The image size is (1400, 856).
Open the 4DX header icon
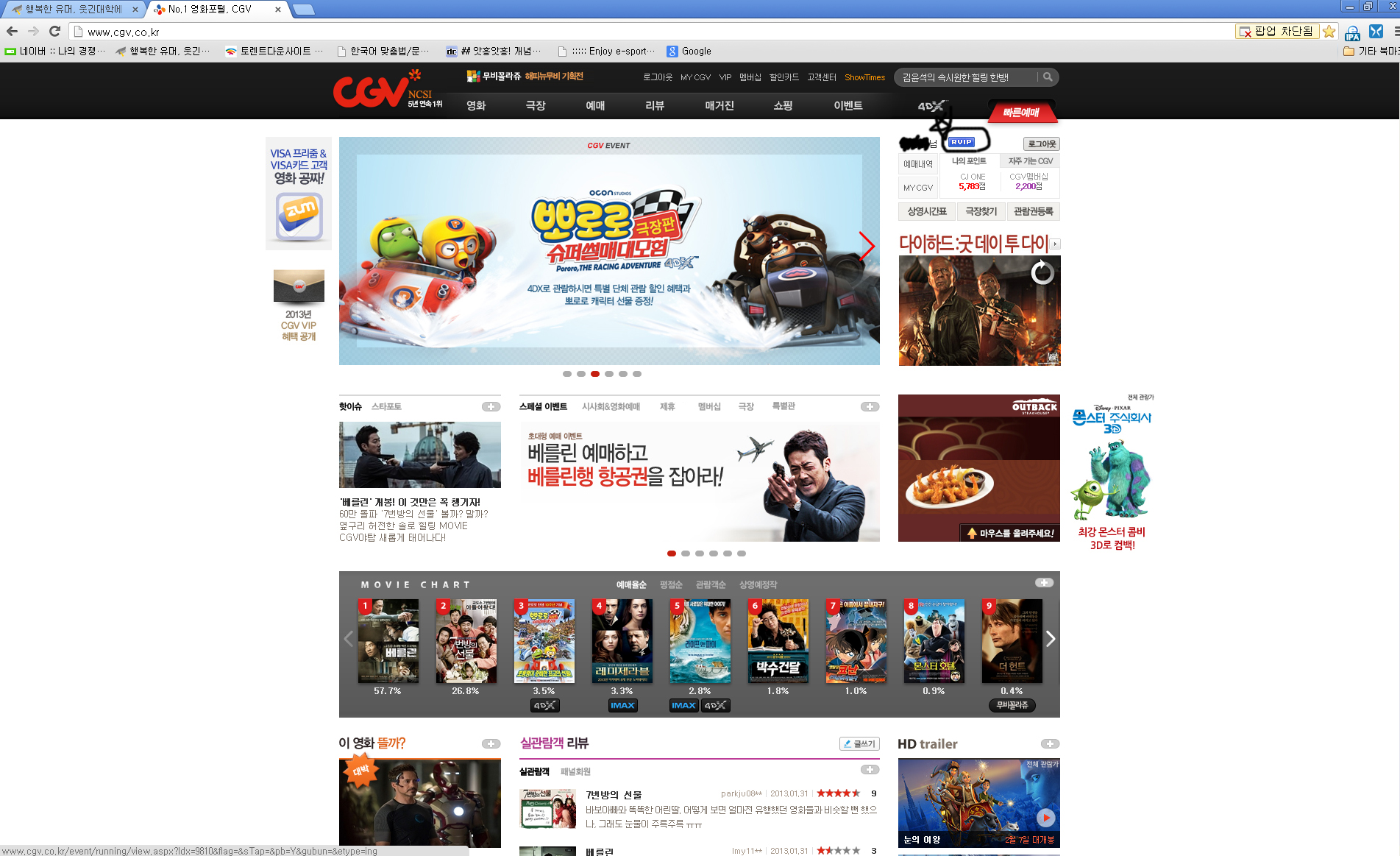pos(931,106)
